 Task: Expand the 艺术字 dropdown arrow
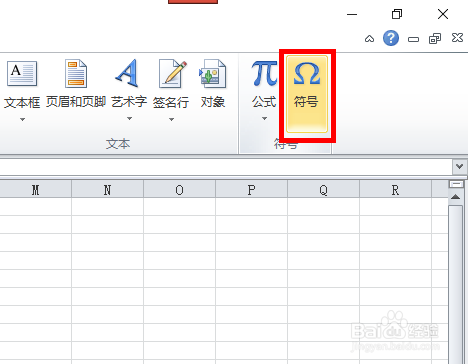pos(129,119)
